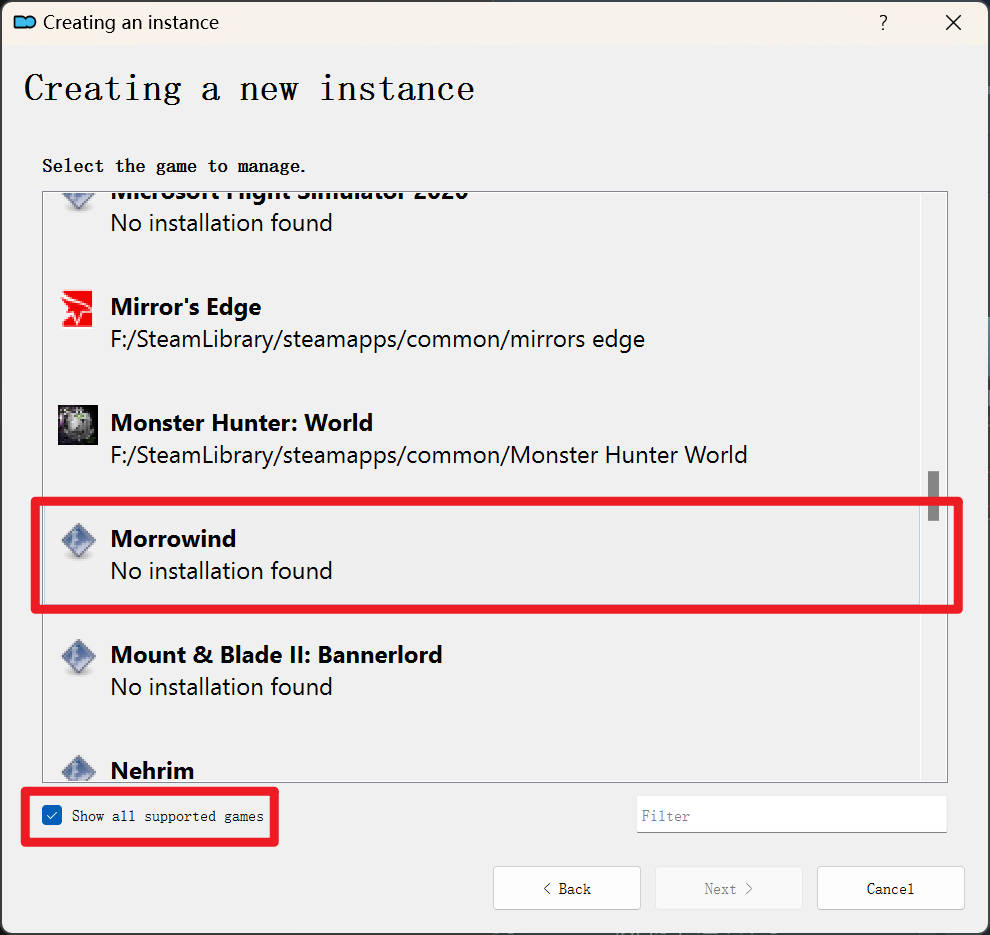Click the Filter input field
990x935 pixels.
(792, 815)
